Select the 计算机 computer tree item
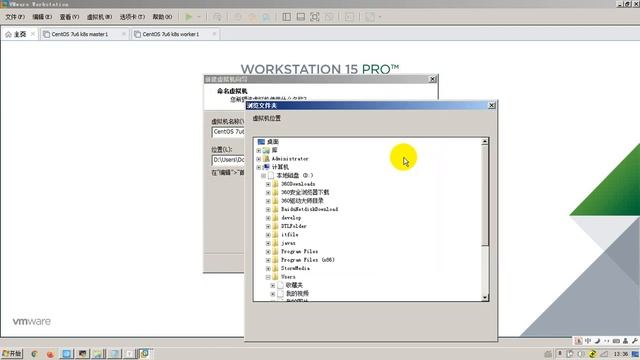The image size is (640, 360). point(280,167)
